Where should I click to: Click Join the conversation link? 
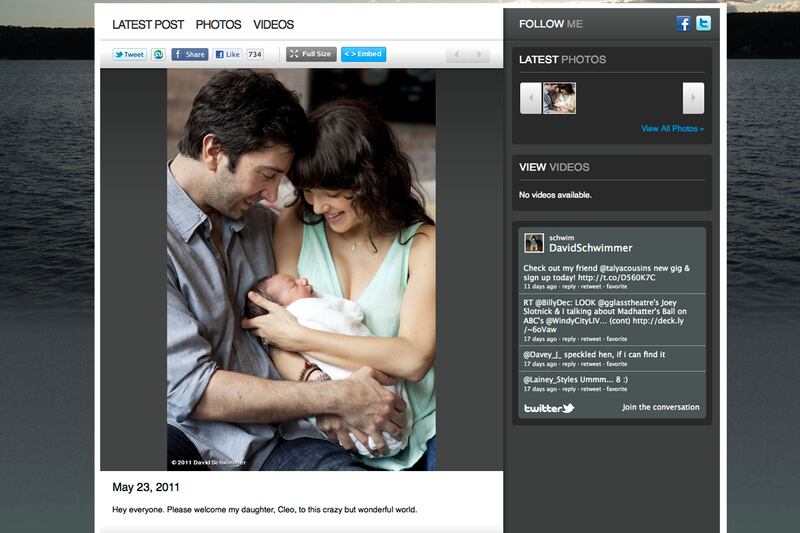[x=661, y=408]
